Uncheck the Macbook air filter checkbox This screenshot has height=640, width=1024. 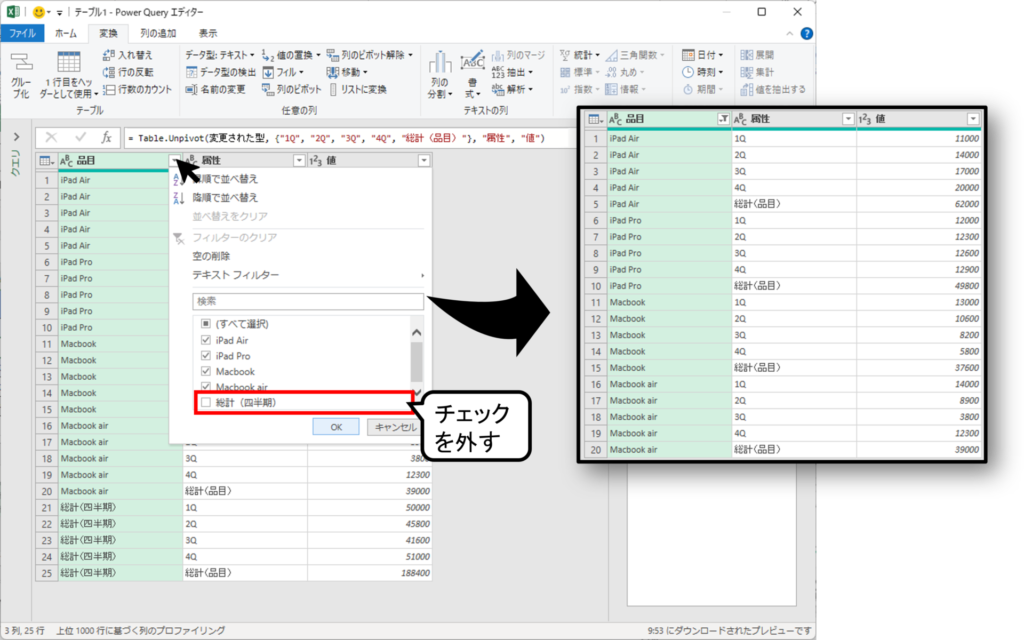(206, 386)
